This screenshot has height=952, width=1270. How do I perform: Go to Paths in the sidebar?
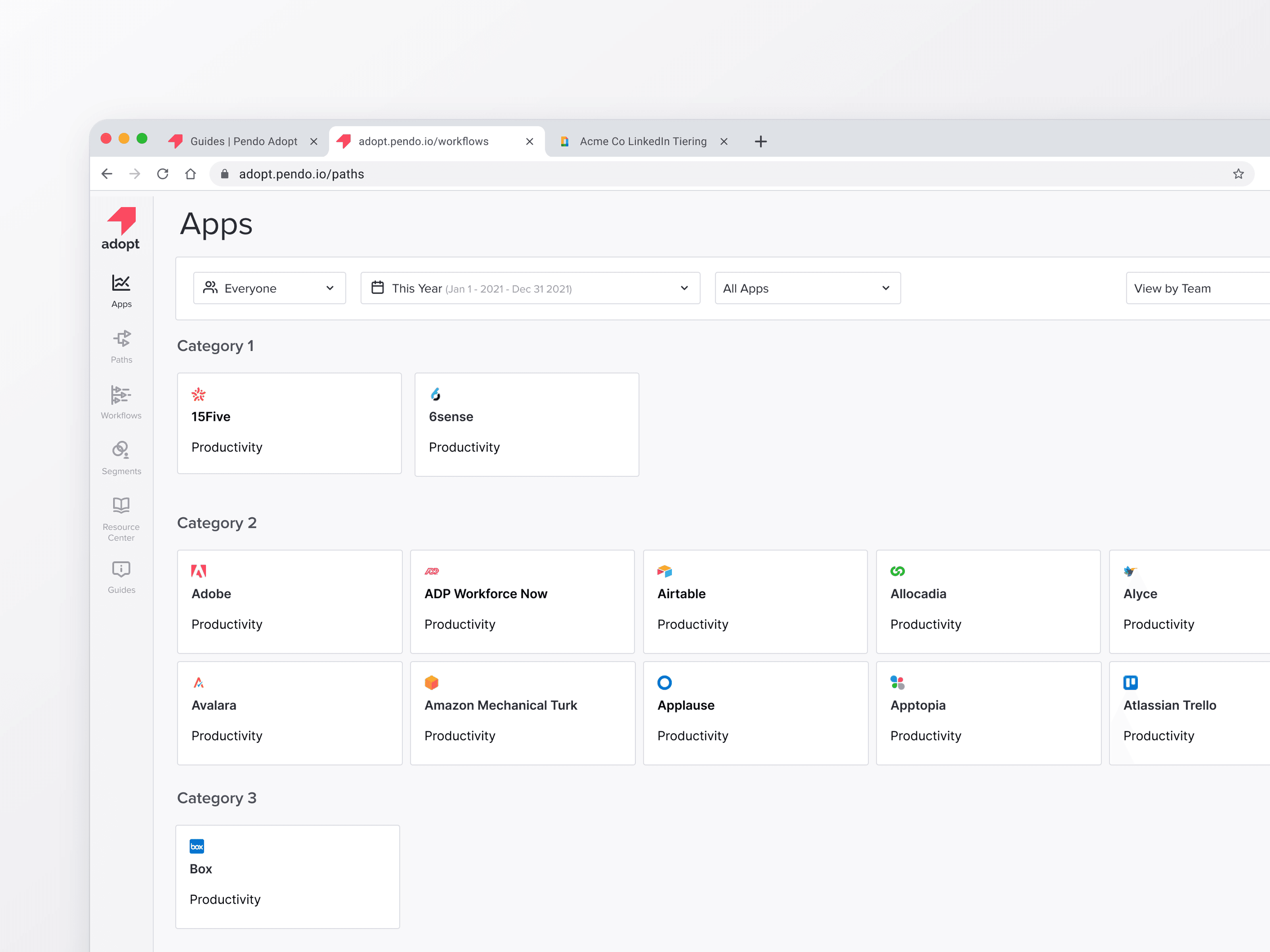(x=121, y=347)
